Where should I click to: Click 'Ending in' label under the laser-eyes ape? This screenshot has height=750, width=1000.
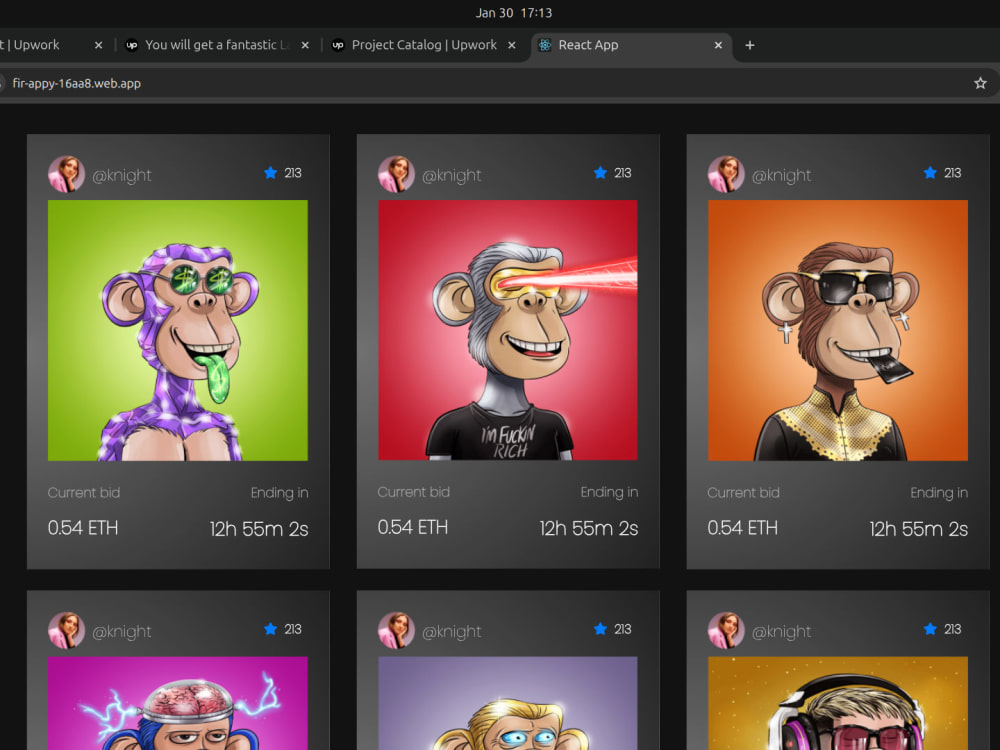609,492
